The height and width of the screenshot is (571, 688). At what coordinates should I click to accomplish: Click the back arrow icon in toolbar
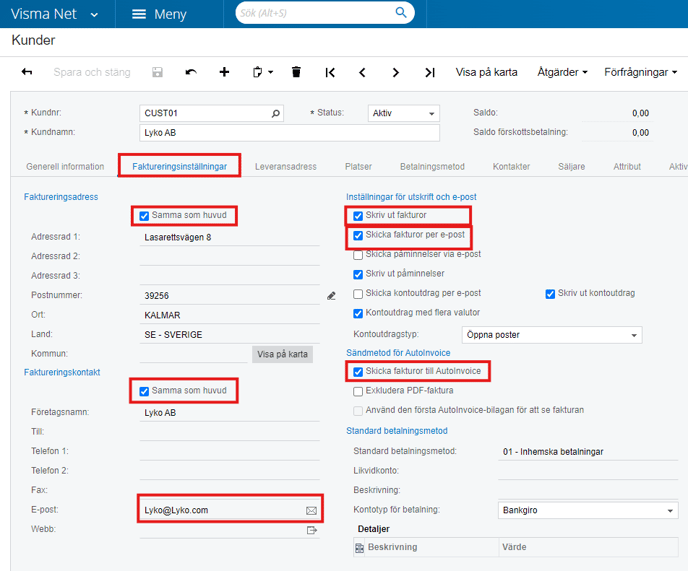(27, 72)
